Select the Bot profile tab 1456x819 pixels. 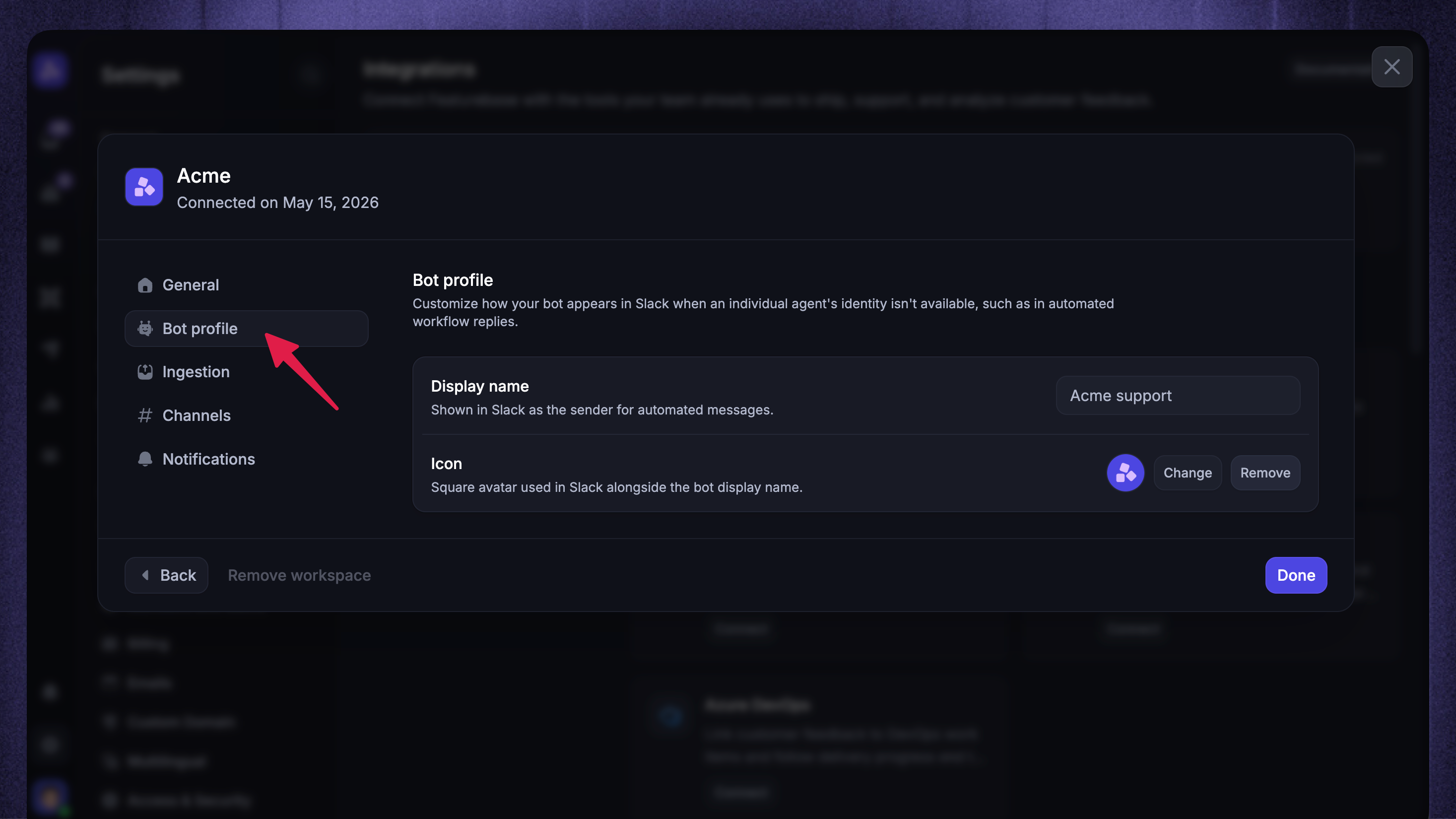[x=246, y=329]
